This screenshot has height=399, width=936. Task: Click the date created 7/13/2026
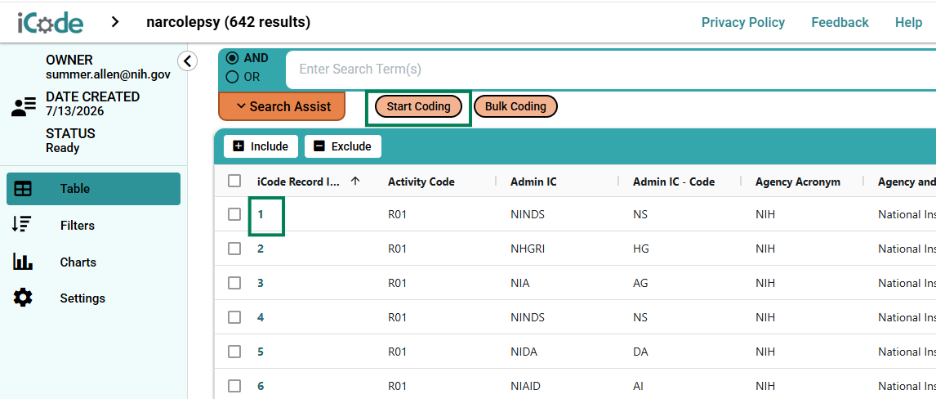tap(75, 111)
